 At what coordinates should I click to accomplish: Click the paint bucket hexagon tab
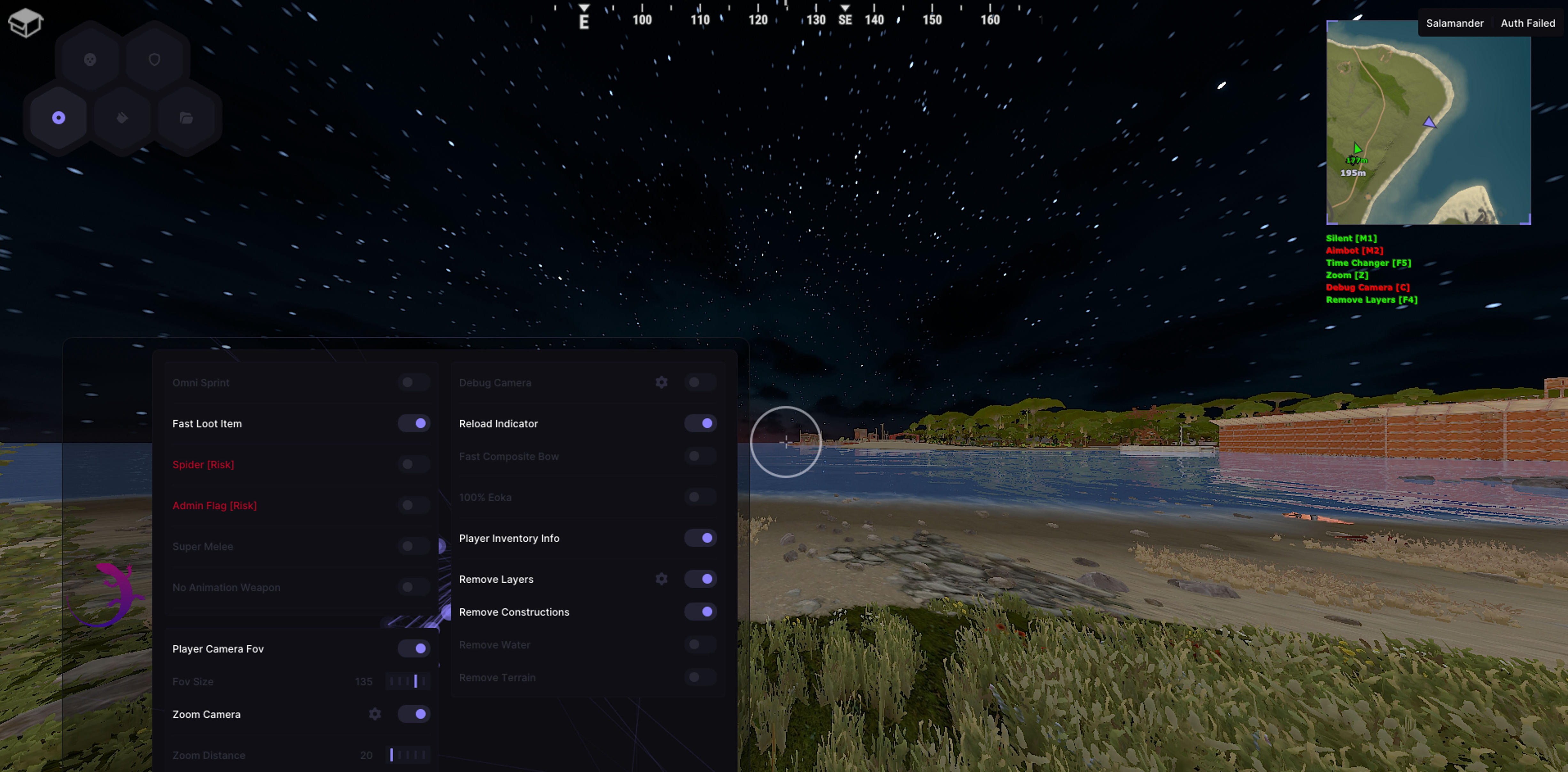coord(122,118)
